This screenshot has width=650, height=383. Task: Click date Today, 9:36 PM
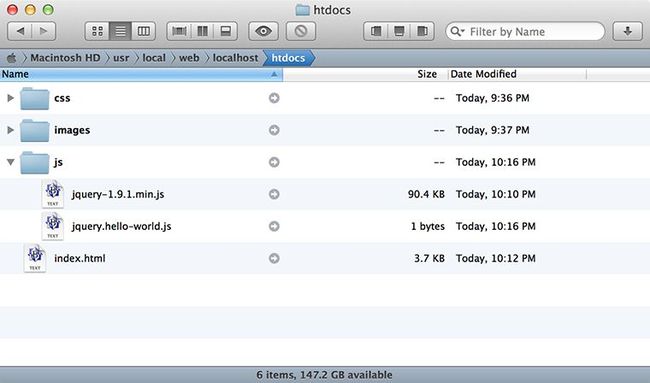pyautogui.click(x=492, y=98)
